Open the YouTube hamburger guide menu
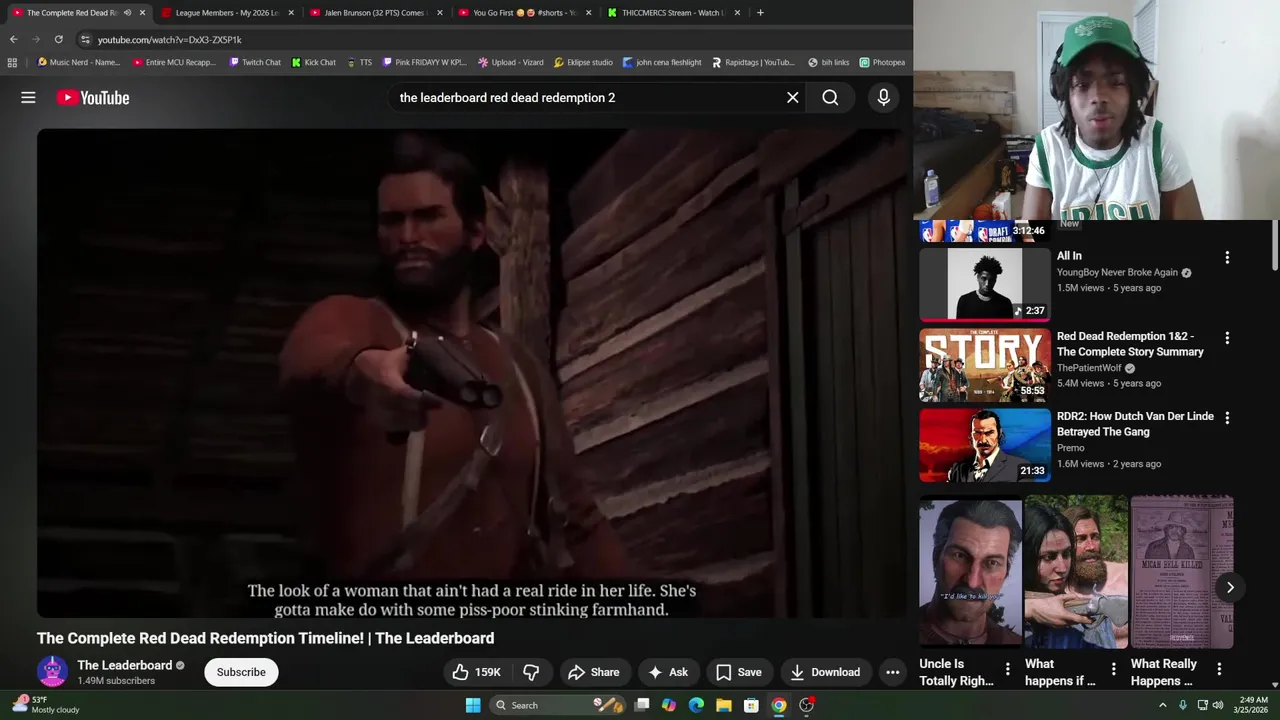 (x=28, y=97)
